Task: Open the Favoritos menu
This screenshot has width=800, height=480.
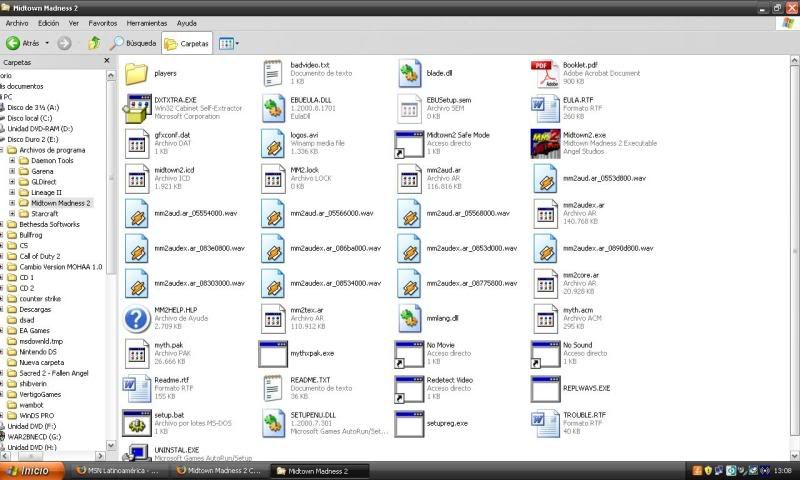Action: click(x=102, y=22)
